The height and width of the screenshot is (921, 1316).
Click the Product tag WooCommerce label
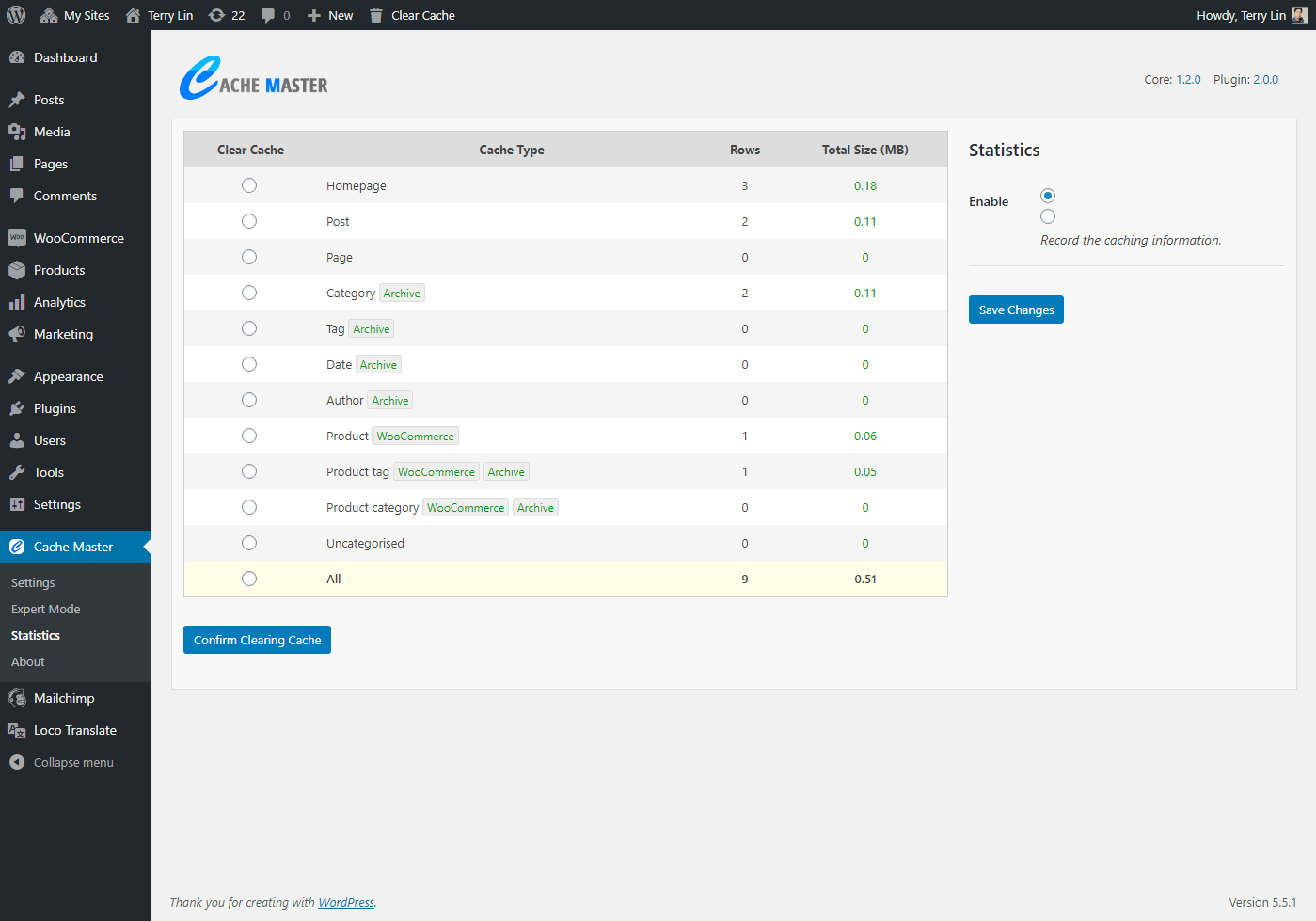(436, 472)
